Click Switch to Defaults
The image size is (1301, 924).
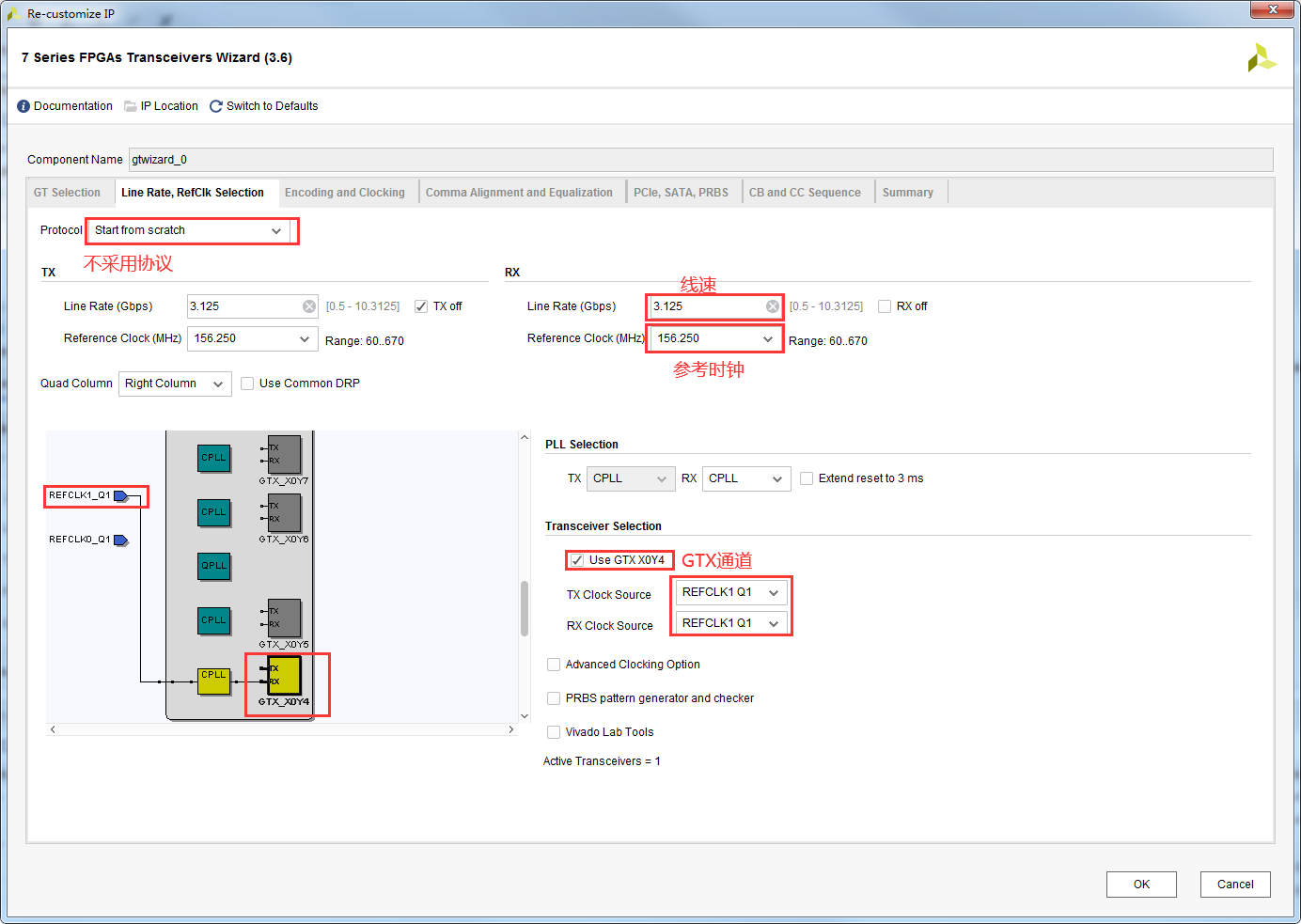tap(273, 106)
